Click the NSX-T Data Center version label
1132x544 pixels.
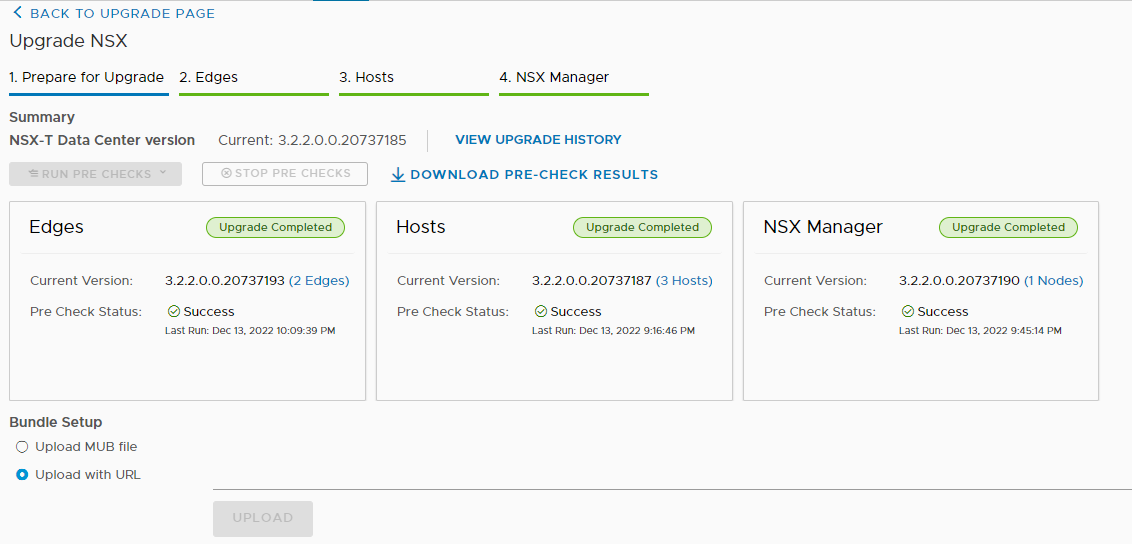102,140
